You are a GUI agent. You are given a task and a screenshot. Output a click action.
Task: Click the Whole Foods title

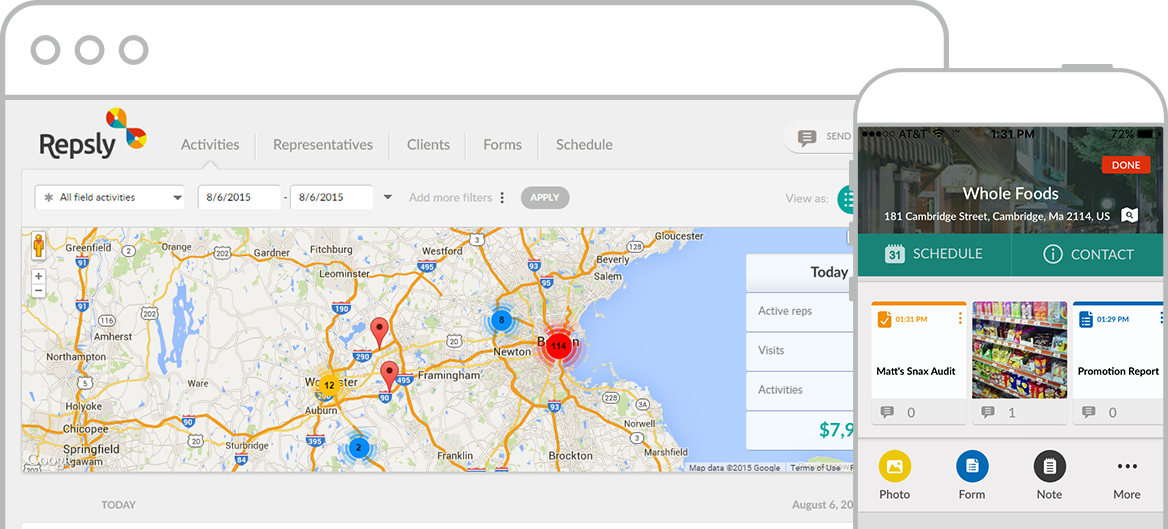tap(1010, 194)
